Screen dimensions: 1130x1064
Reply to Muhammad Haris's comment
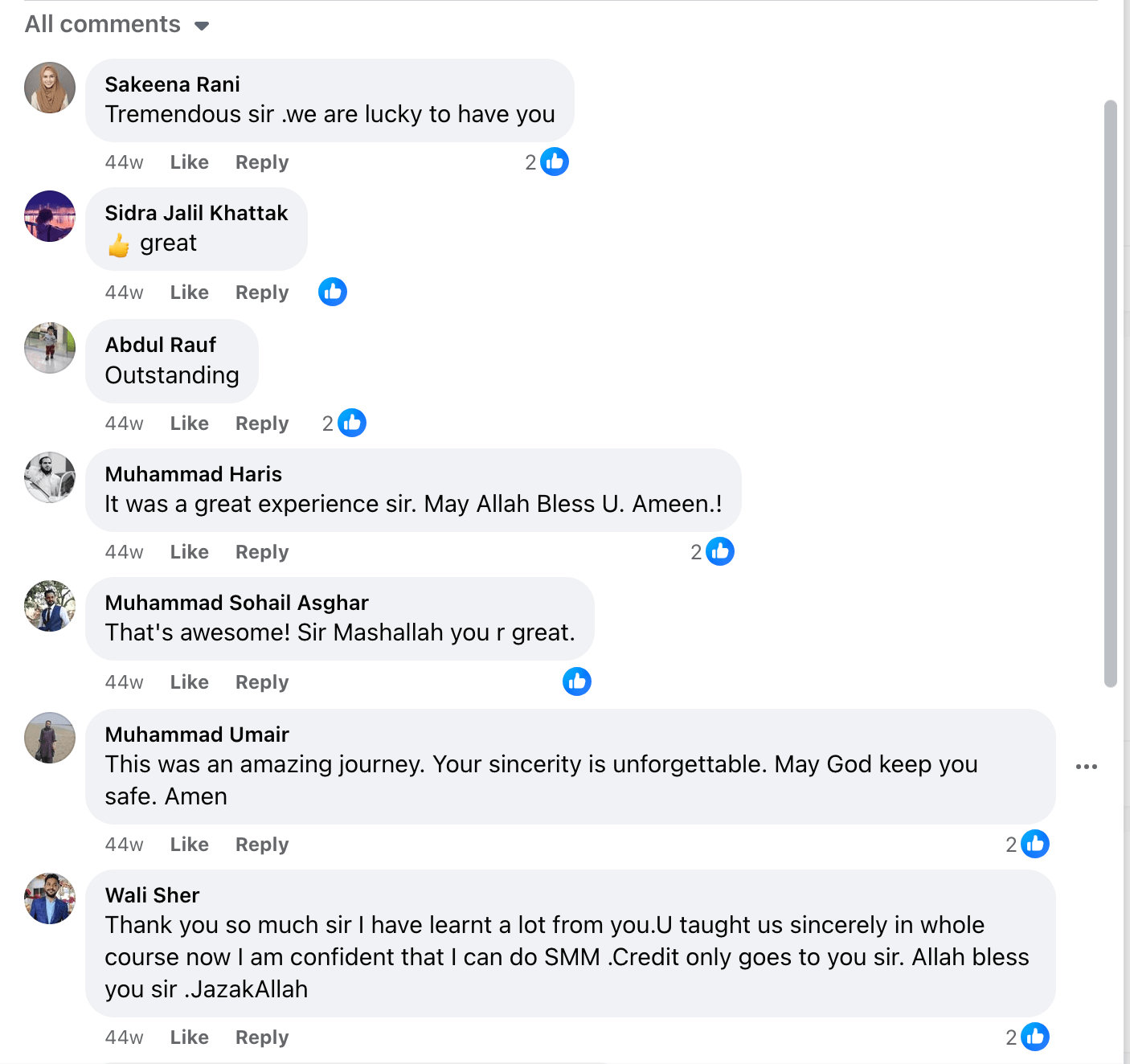(x=262, y=552)
